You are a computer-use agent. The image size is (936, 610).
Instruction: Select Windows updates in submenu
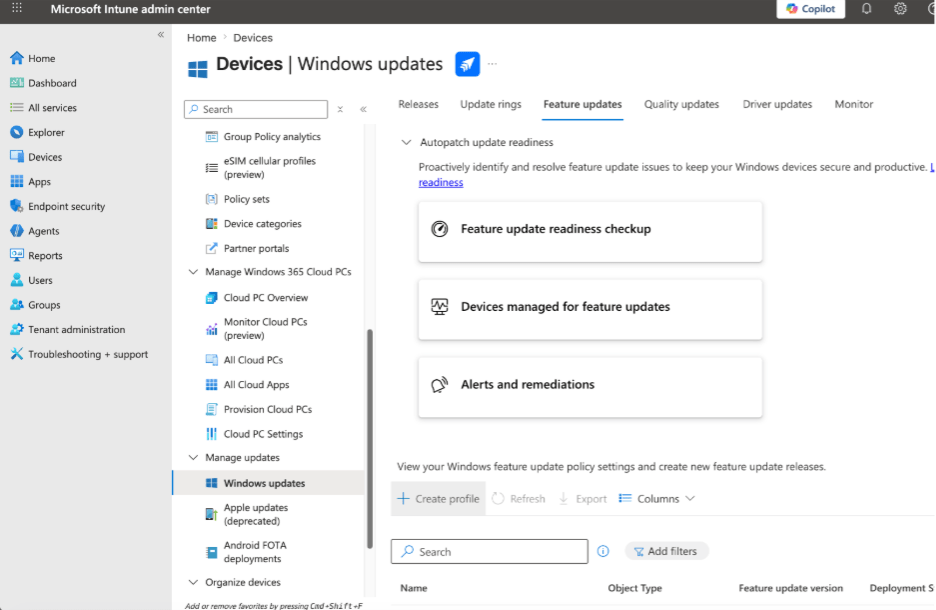click(x=269, y=483)
